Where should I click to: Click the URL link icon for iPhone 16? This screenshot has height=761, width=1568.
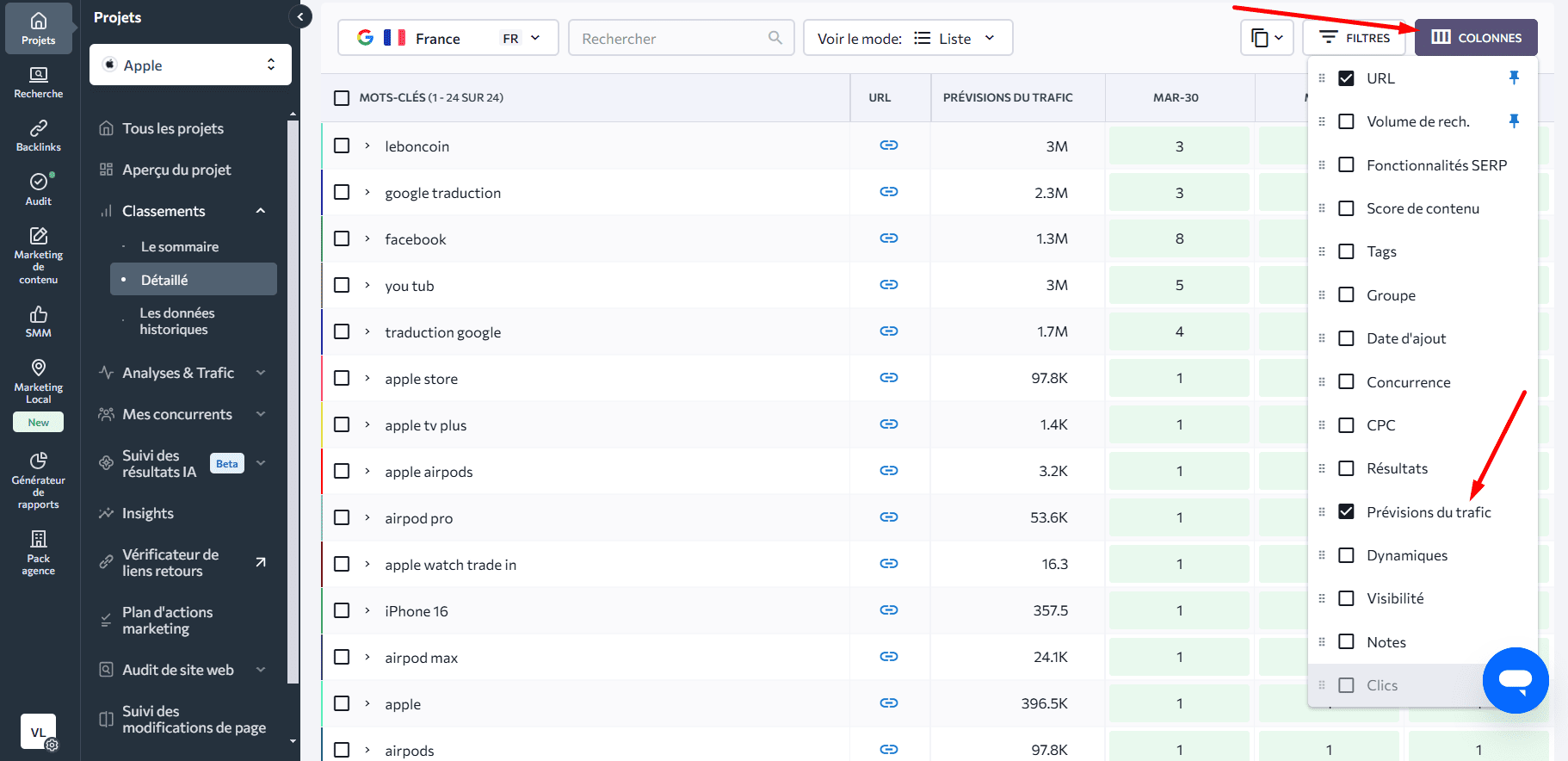(x=889, y=610)
